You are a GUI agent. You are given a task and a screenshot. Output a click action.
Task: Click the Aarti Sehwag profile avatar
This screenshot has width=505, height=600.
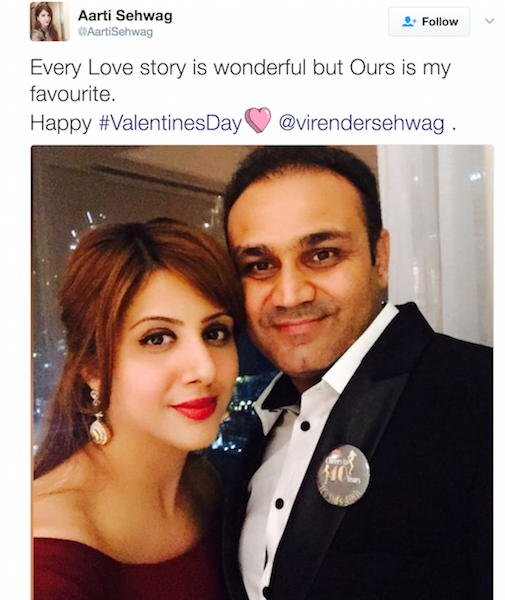coord(49,21)
